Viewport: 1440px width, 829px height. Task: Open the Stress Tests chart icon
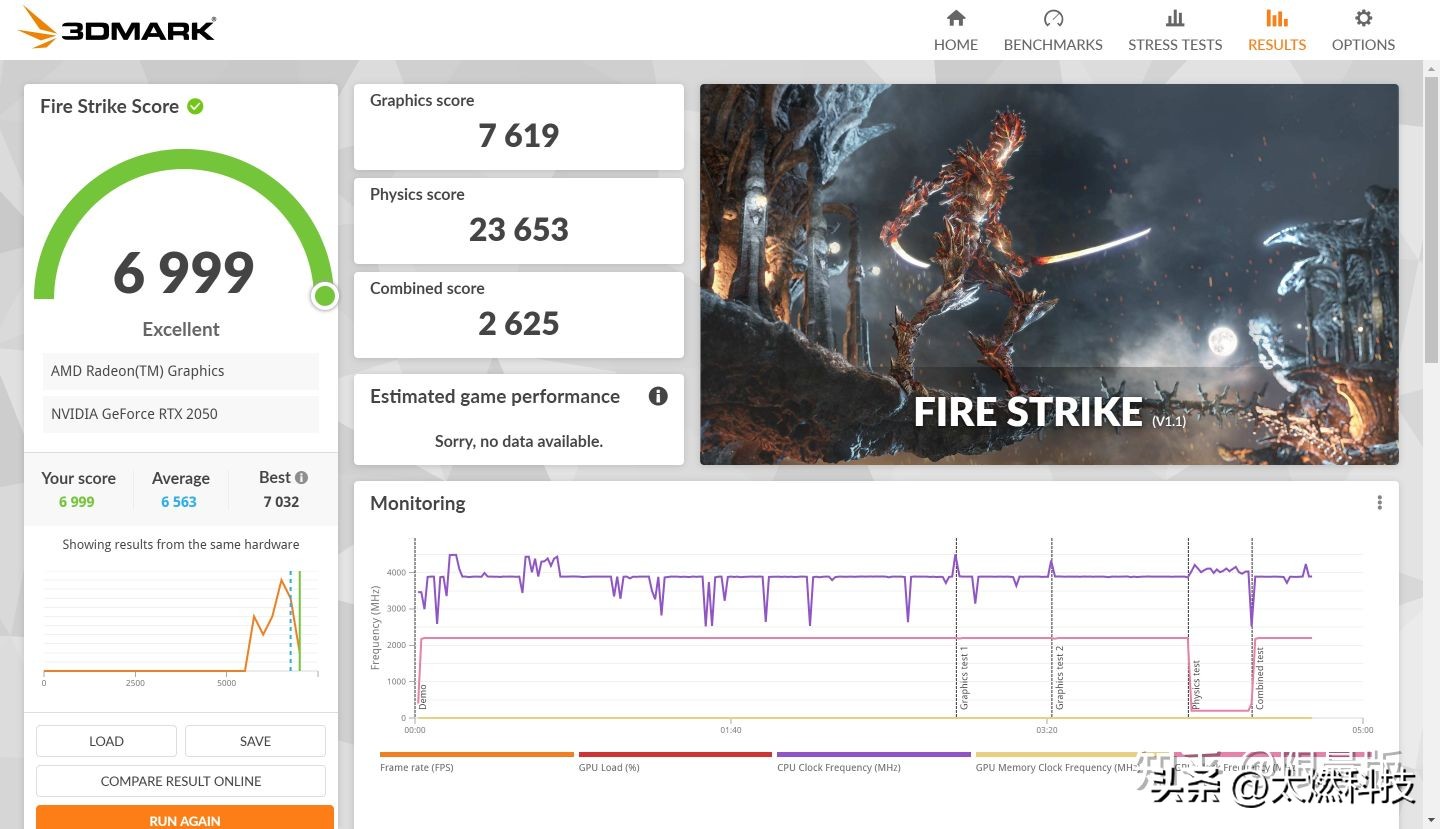pos(1175,18)
